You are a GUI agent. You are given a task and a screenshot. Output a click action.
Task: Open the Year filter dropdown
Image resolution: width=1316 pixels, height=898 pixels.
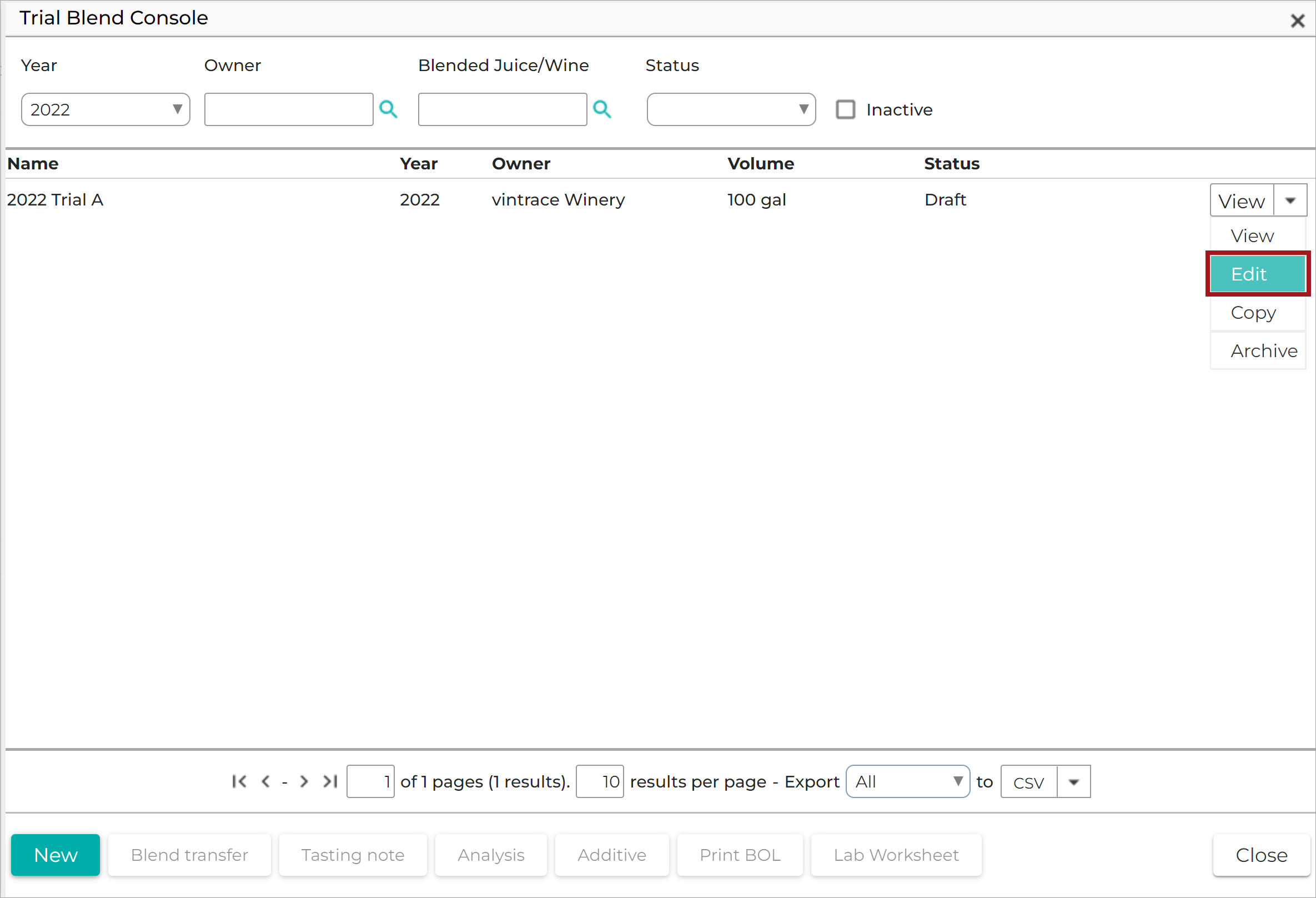click(x=106, y=109)
